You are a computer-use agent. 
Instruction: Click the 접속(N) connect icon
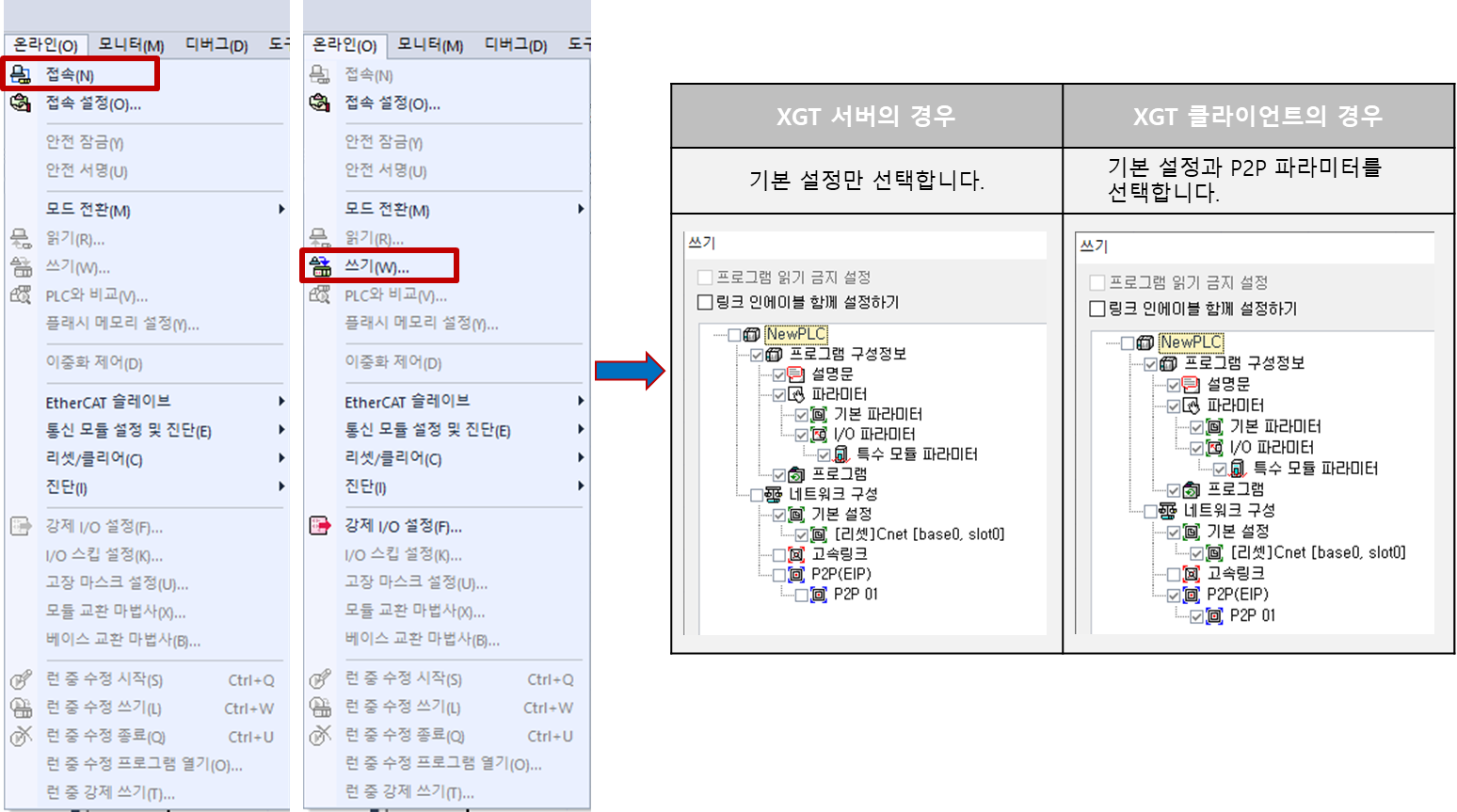tap(21, 73)
